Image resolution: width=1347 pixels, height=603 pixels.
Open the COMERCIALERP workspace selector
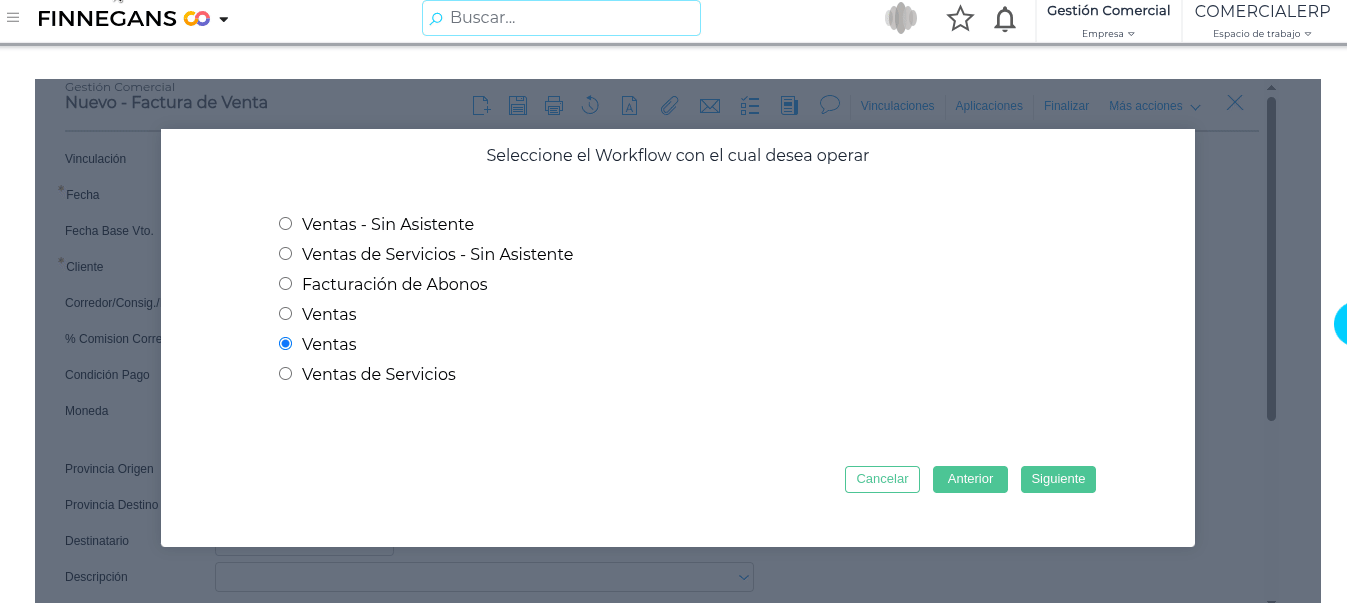click(1262, 21)
